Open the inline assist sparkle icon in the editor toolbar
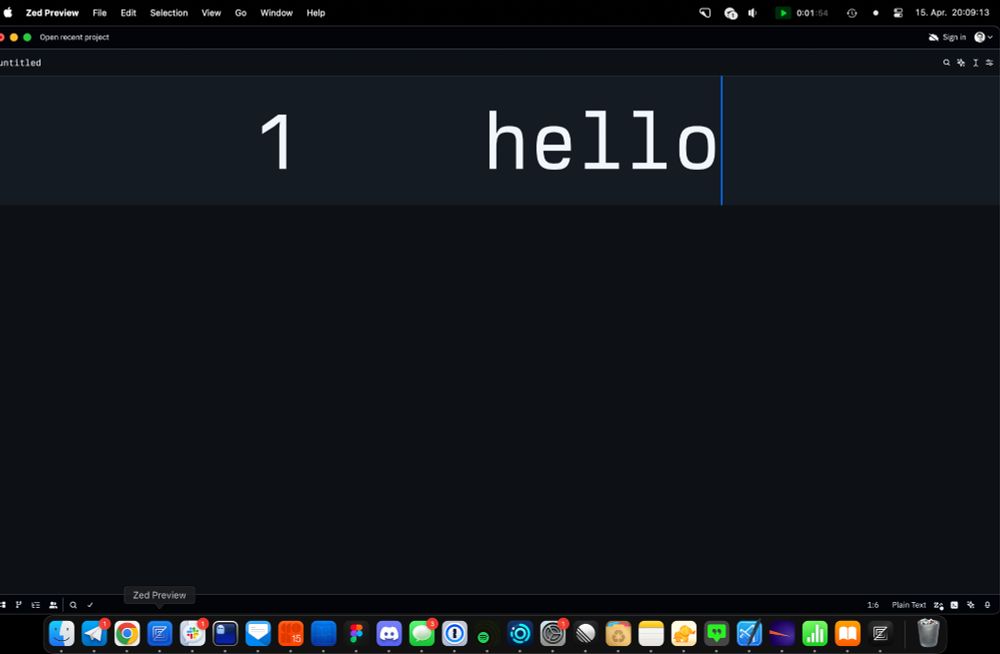Screen dimensions: 1000x654 [x=961, y=63]
